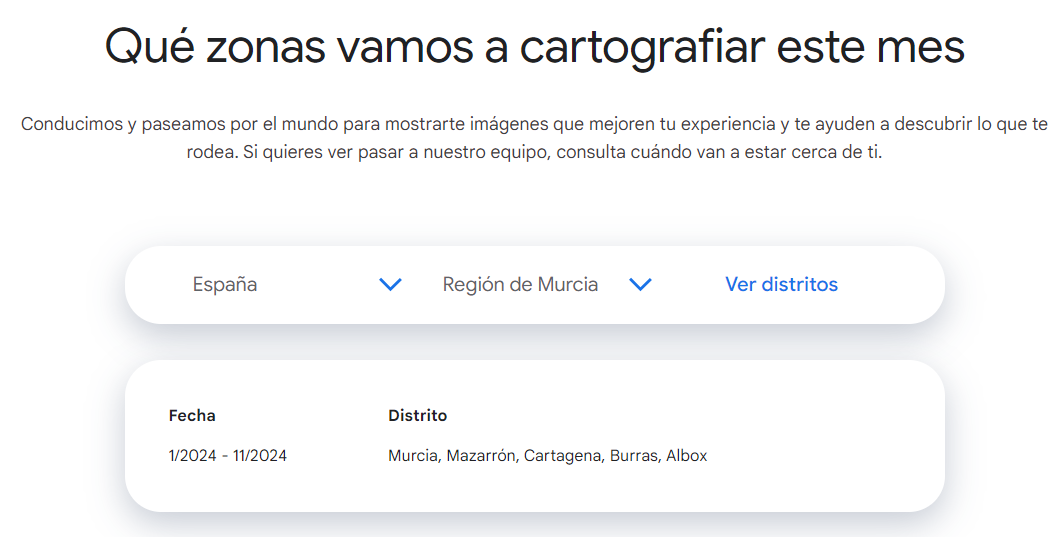The height and width of the screenshot is (537, 1064).
Task: Click the chevron next to Región de Murcia
Action: click(x=640, y=285)
